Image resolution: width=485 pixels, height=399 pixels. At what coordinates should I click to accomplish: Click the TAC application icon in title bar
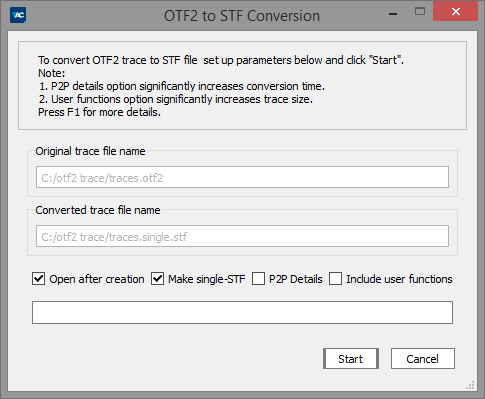coord(18,15)
